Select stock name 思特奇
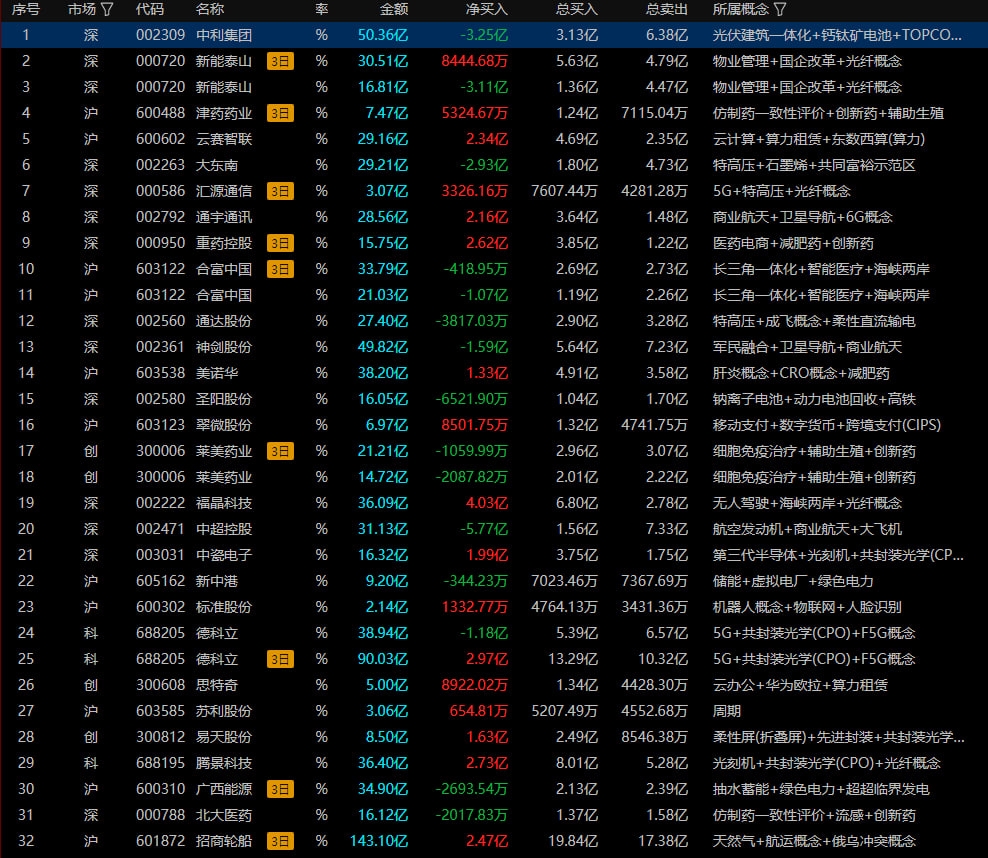 (x=217, y=685)
